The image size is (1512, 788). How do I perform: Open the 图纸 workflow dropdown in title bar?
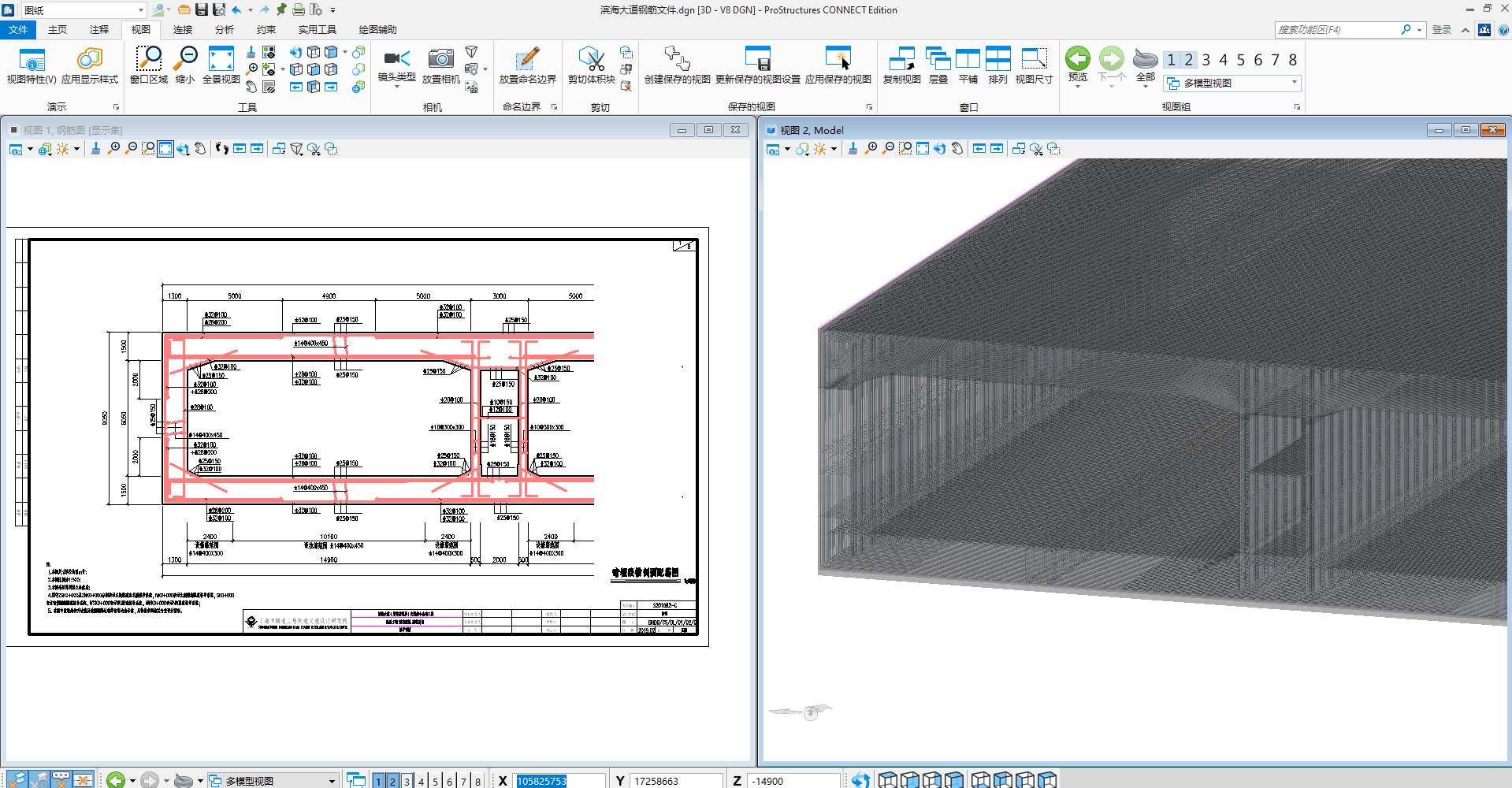point(140,10)
